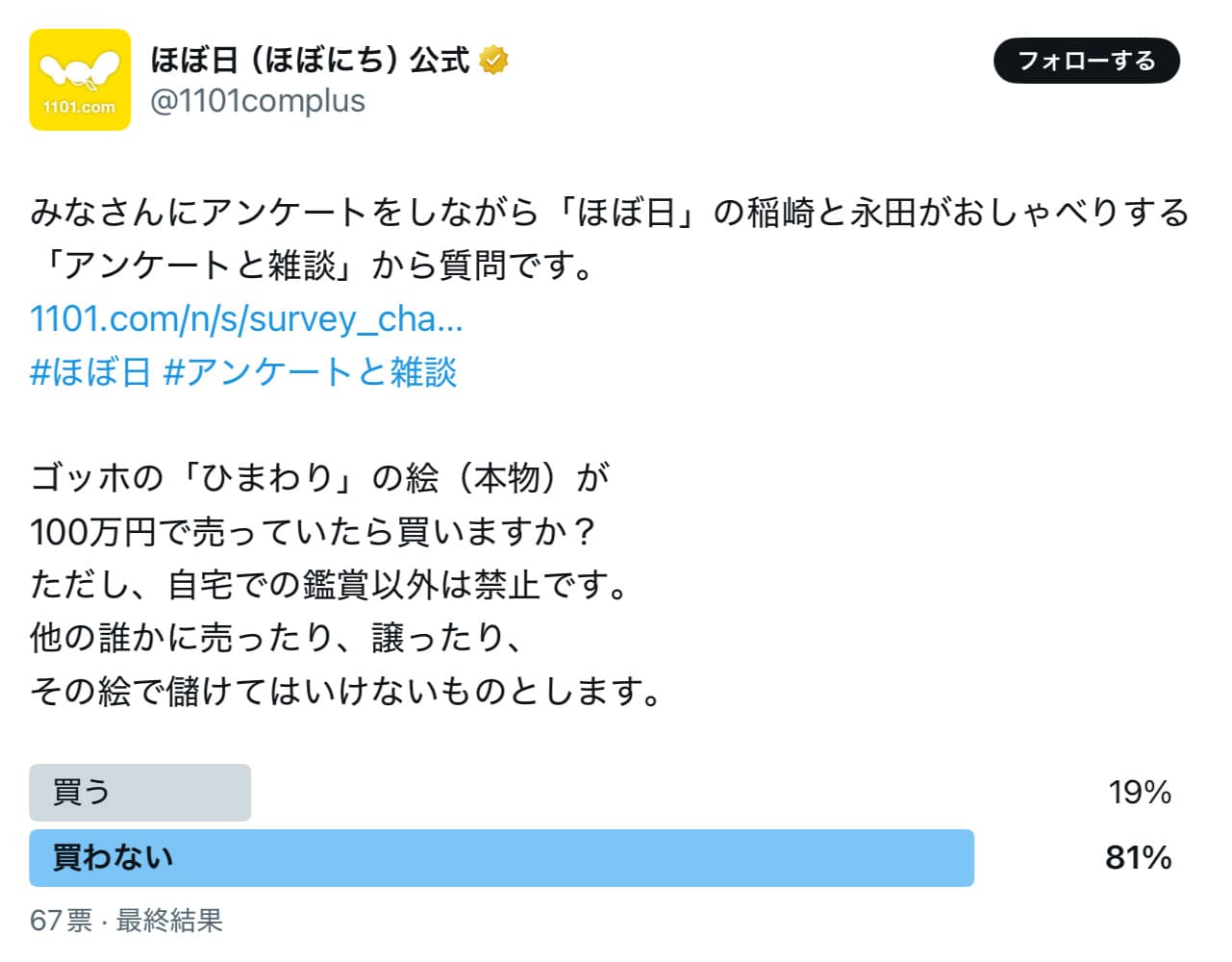Open the ほぼ日（ほぼにち）公式 display name
Viewport: 1232px width, 962px height.
(310, 60)
